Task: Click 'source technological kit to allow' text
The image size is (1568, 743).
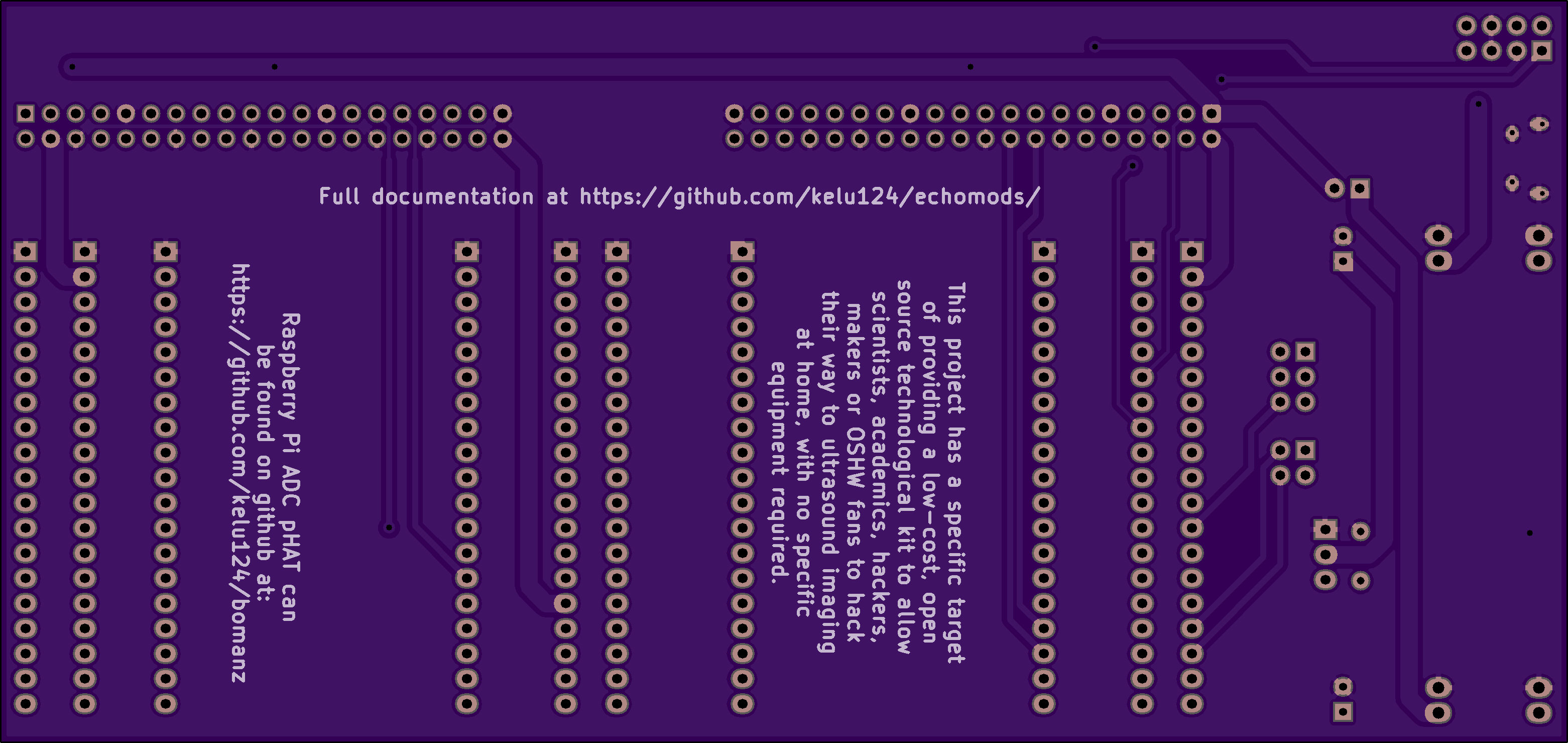Action: [x=905, y=467]
